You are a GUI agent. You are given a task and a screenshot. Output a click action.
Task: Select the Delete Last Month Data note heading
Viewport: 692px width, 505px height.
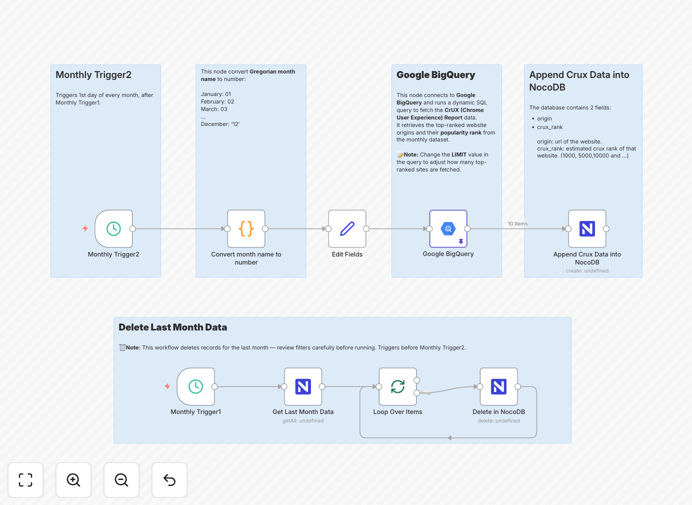click(173, 327)
